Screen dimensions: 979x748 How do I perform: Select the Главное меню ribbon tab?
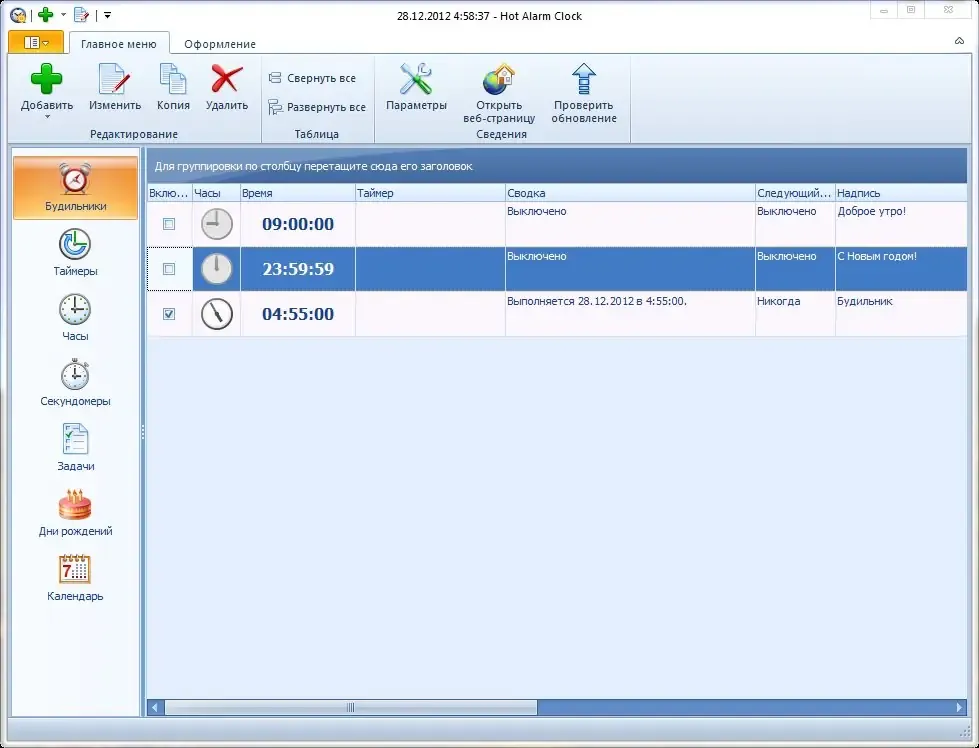pyautogui.click(x=119, y=44)
